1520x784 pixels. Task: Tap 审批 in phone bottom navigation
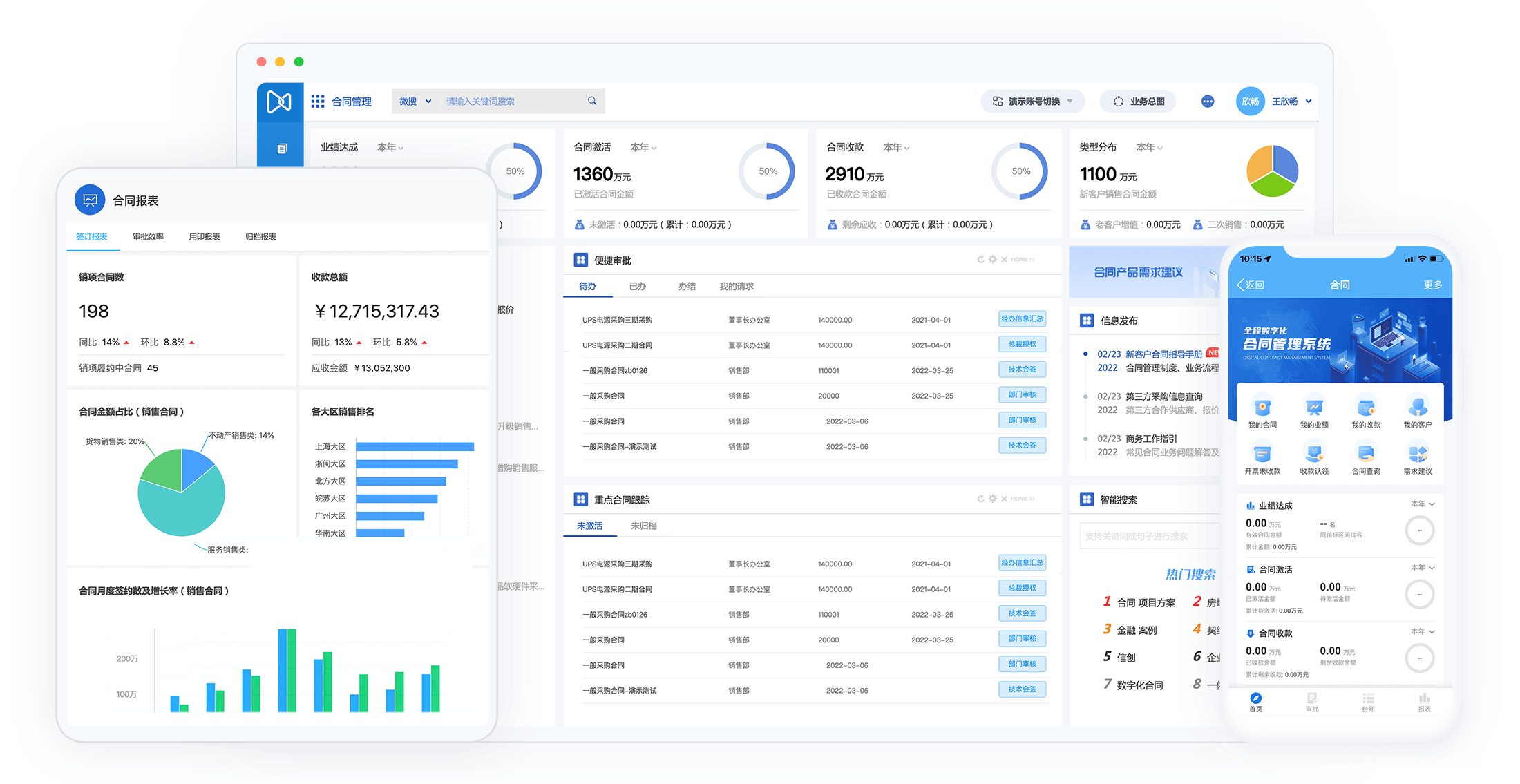1311,702
